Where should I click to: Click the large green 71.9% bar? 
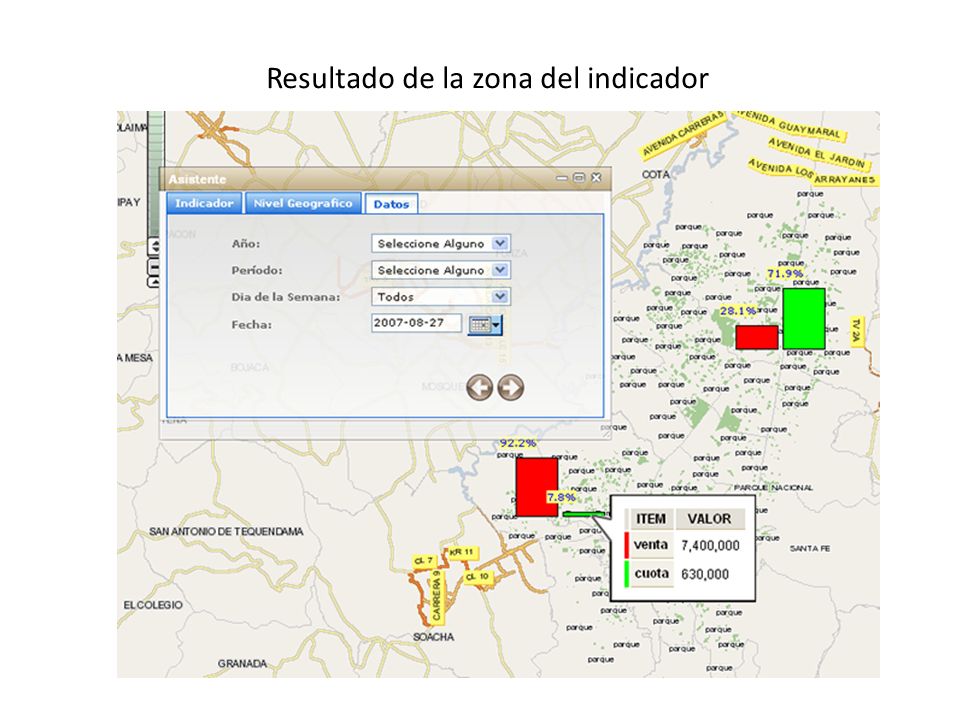804,318
